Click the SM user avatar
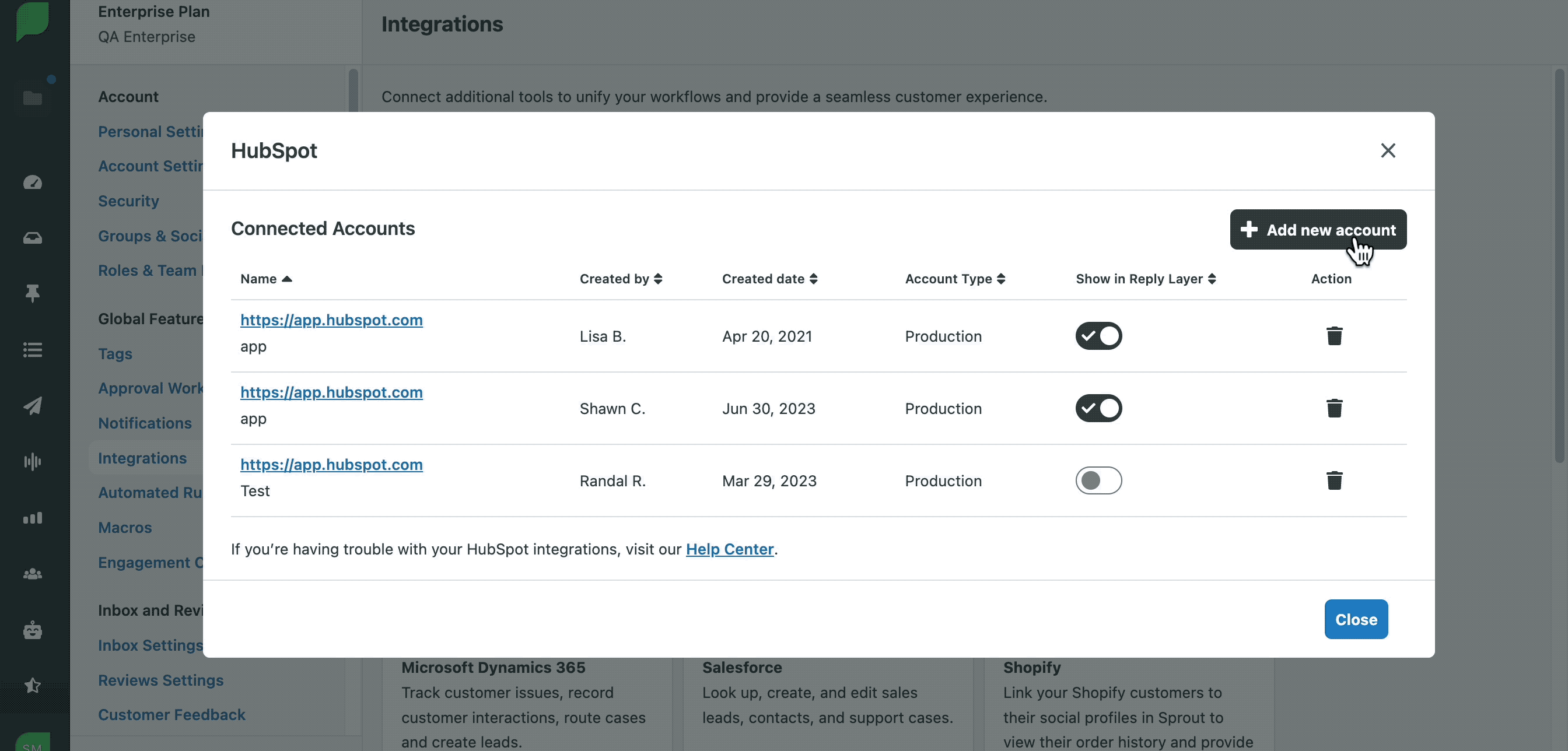Screen dimensions: 1568x751 (32, 742)
